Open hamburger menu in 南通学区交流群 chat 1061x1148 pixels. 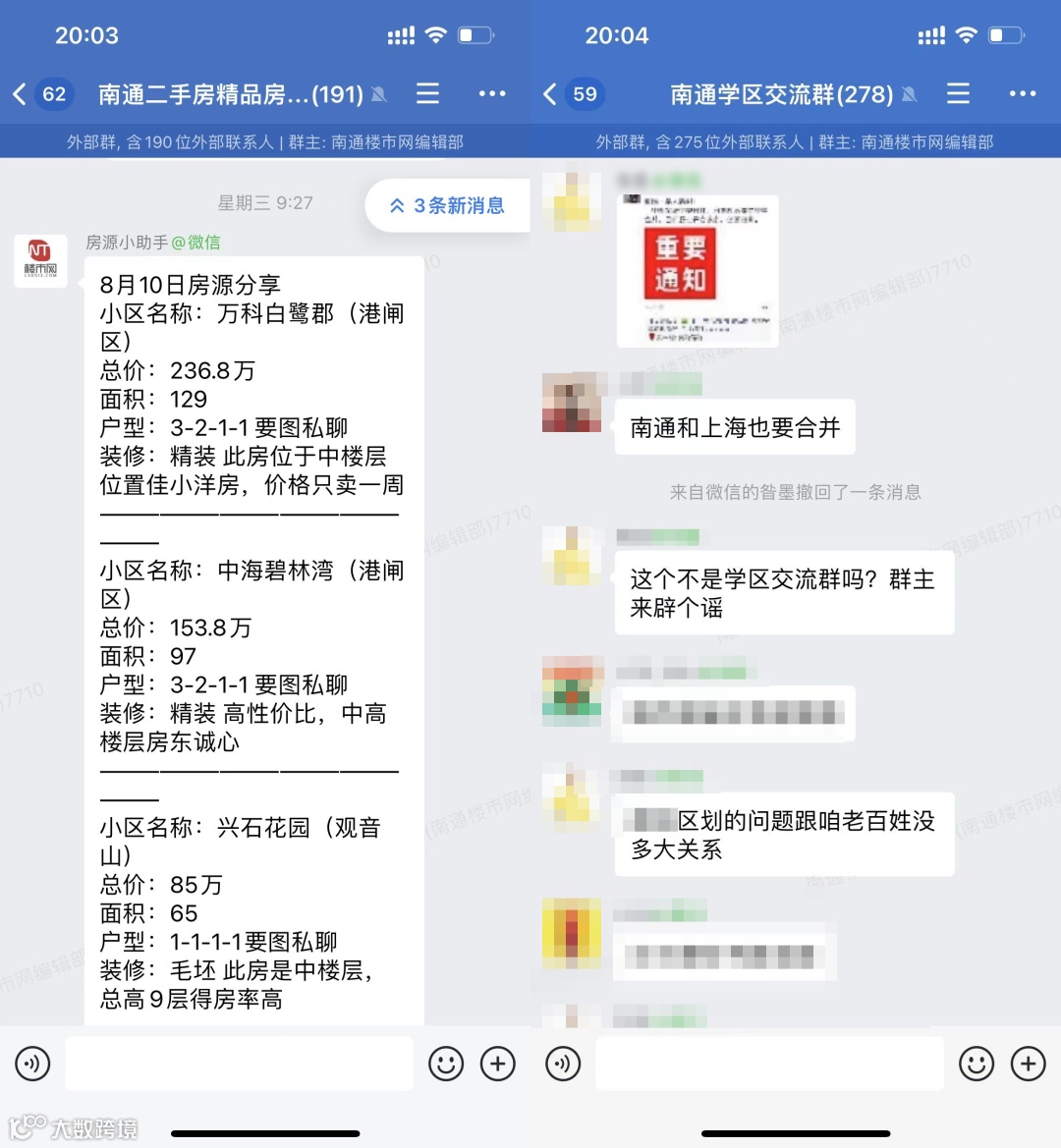coord(958,93)
